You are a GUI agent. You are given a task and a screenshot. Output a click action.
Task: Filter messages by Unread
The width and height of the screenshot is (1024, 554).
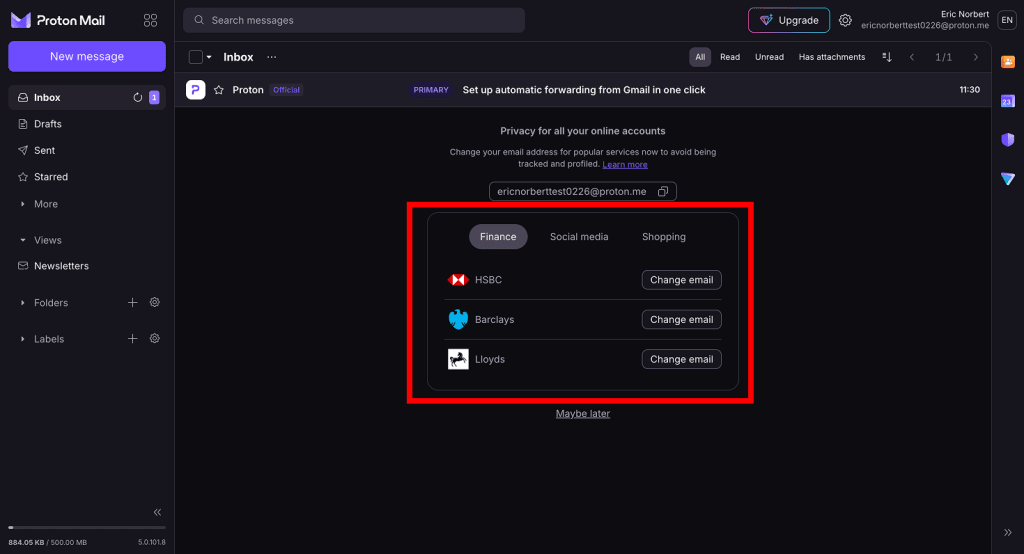[x=769, y=57]
